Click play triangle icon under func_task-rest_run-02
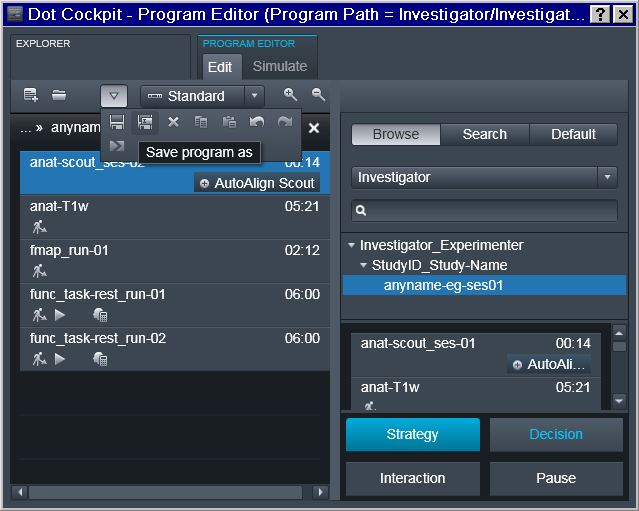The height and width of the screenshot is (511, 639). point(60,359)
